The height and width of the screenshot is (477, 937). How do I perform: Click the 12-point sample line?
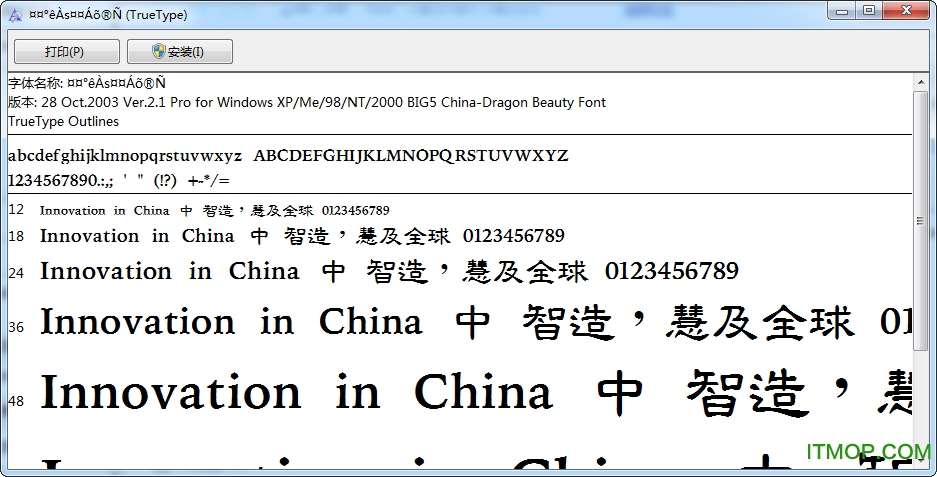tap(215, 210)
